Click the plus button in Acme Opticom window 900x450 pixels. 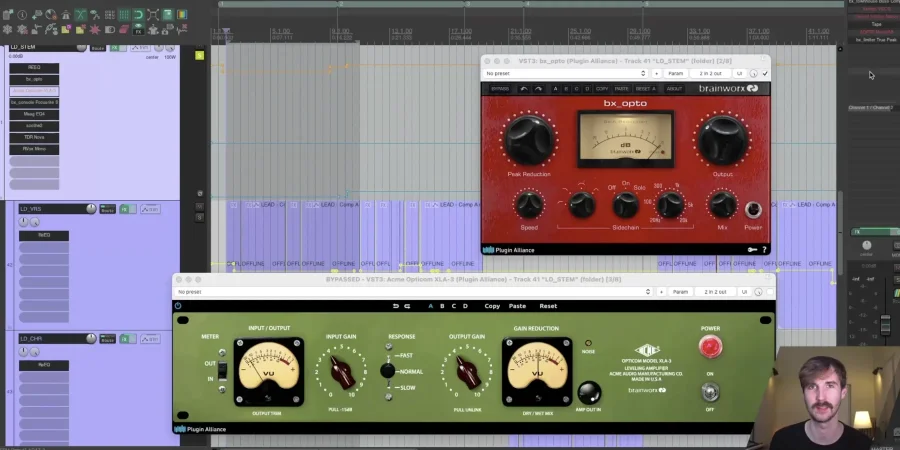pos(661,292)
